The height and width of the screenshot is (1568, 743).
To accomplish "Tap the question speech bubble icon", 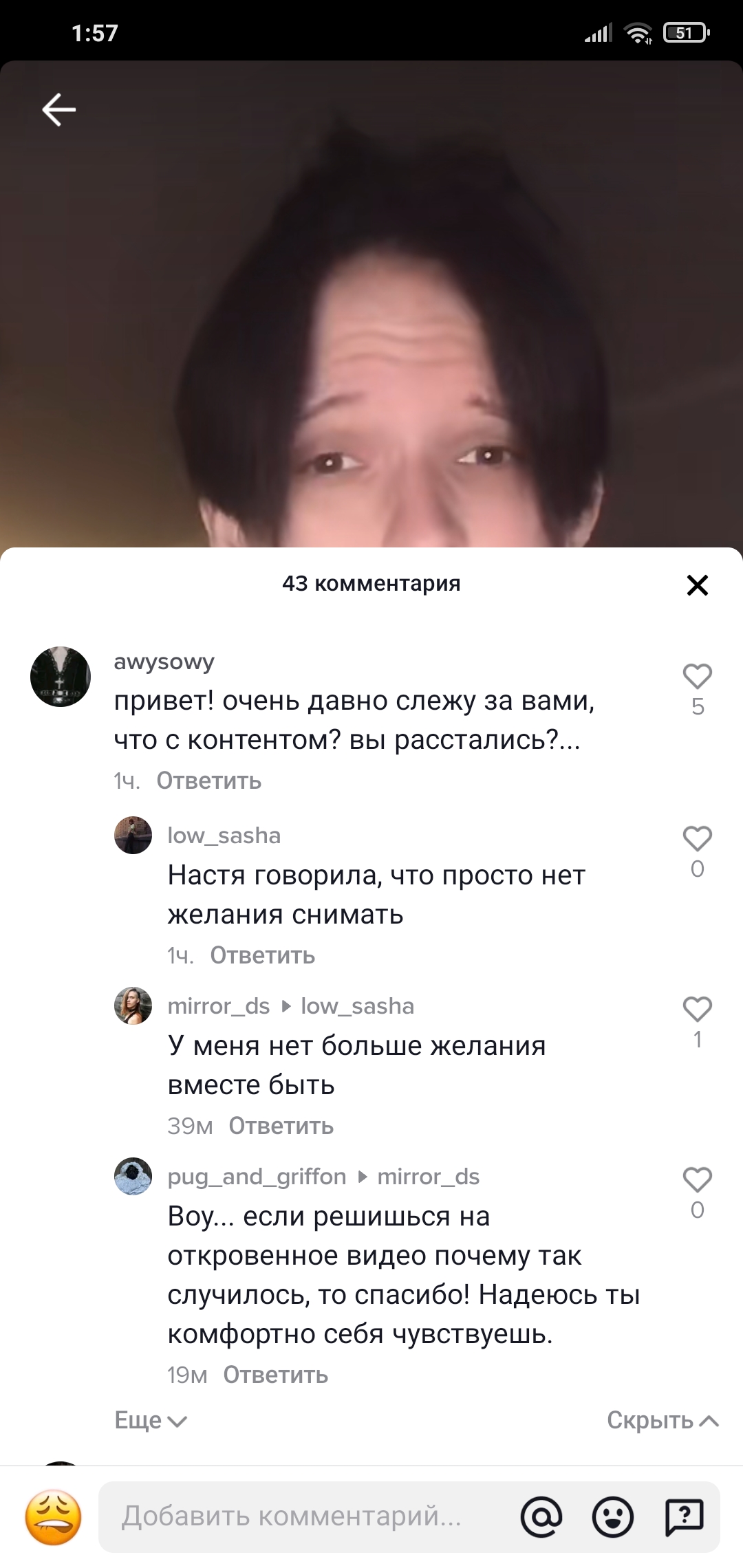I will pos(684,1516).
